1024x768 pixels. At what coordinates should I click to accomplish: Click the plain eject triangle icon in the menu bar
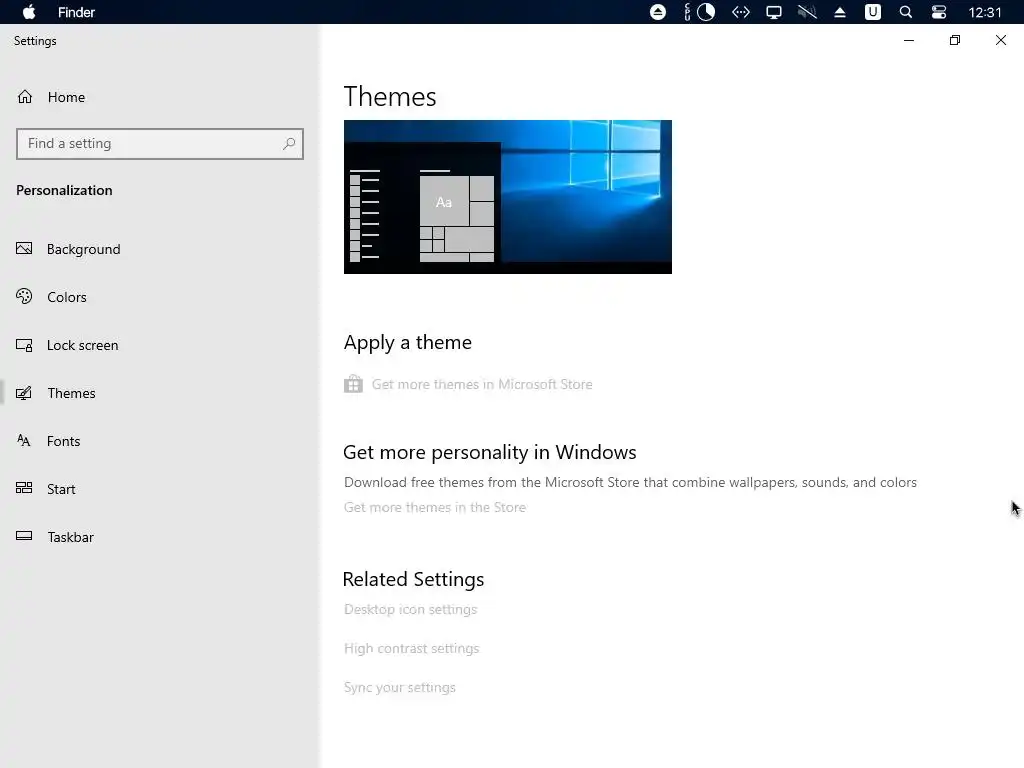click(840, 12)
